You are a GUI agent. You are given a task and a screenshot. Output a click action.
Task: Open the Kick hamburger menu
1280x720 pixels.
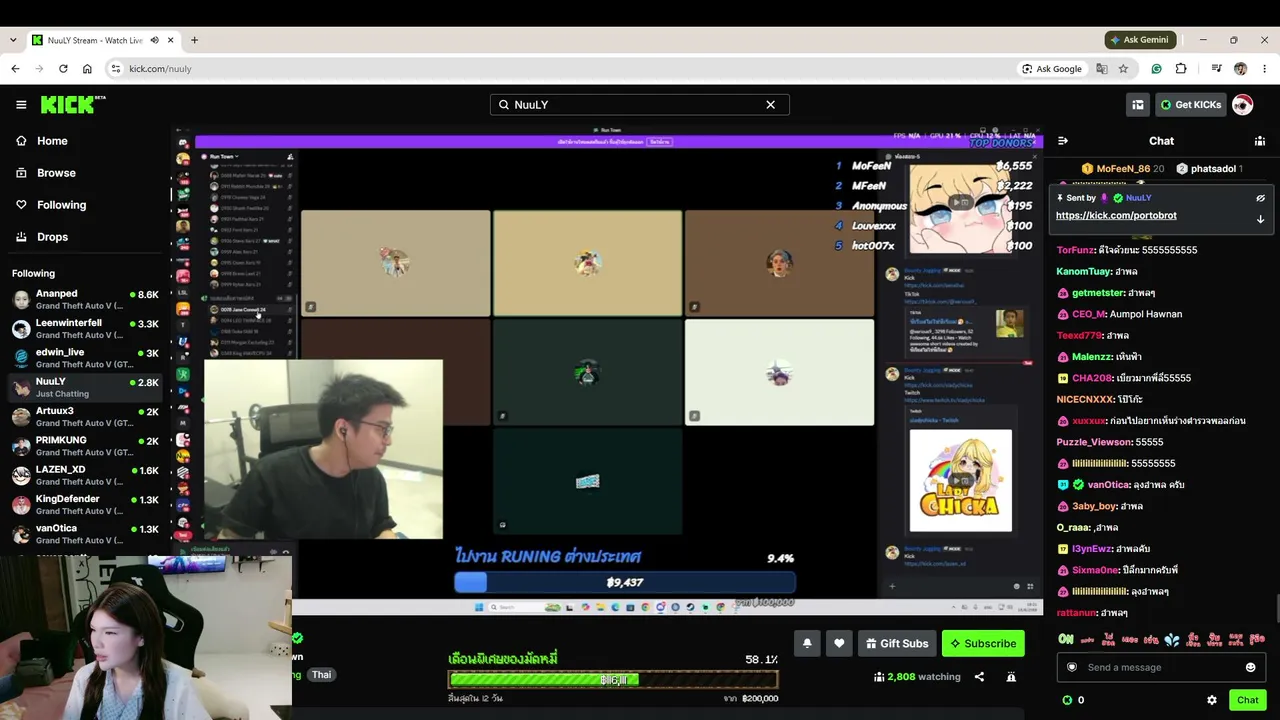click(21, 105)
